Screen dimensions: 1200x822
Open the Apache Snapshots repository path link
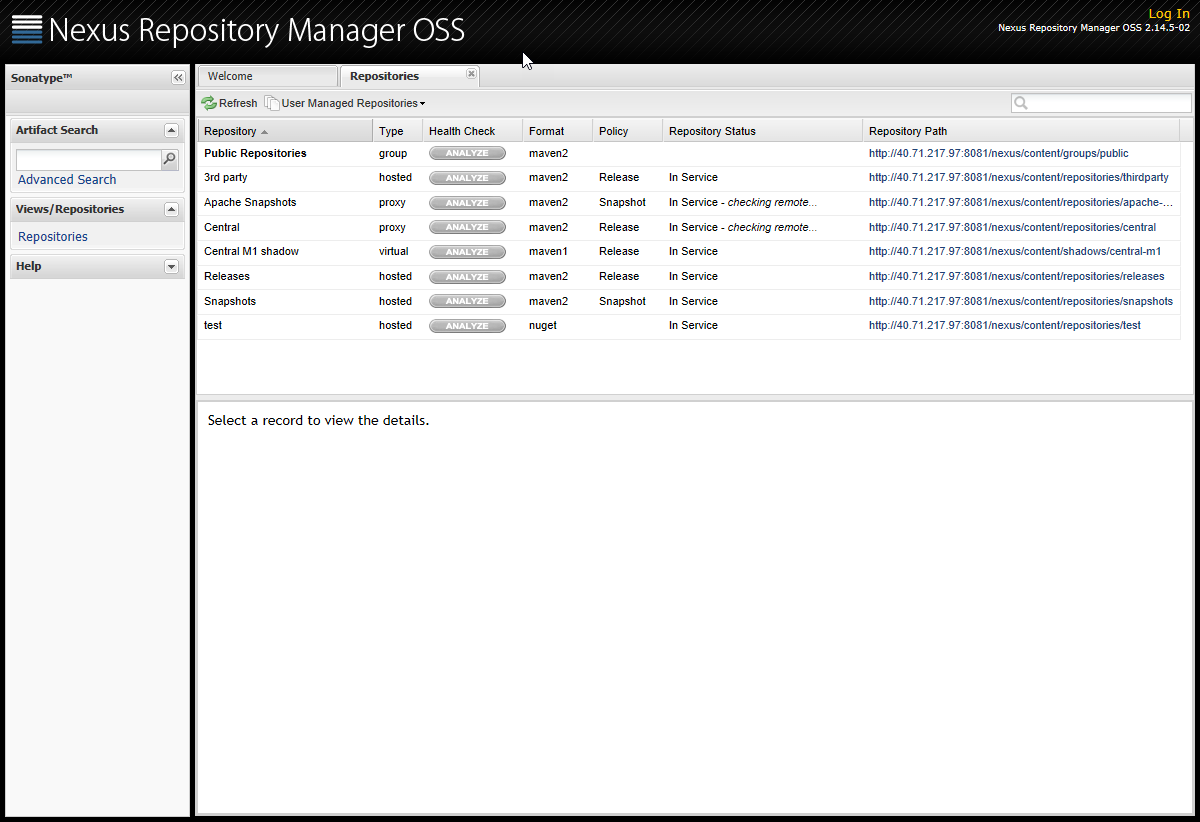pyautogui.click(x=1021, y=203)
